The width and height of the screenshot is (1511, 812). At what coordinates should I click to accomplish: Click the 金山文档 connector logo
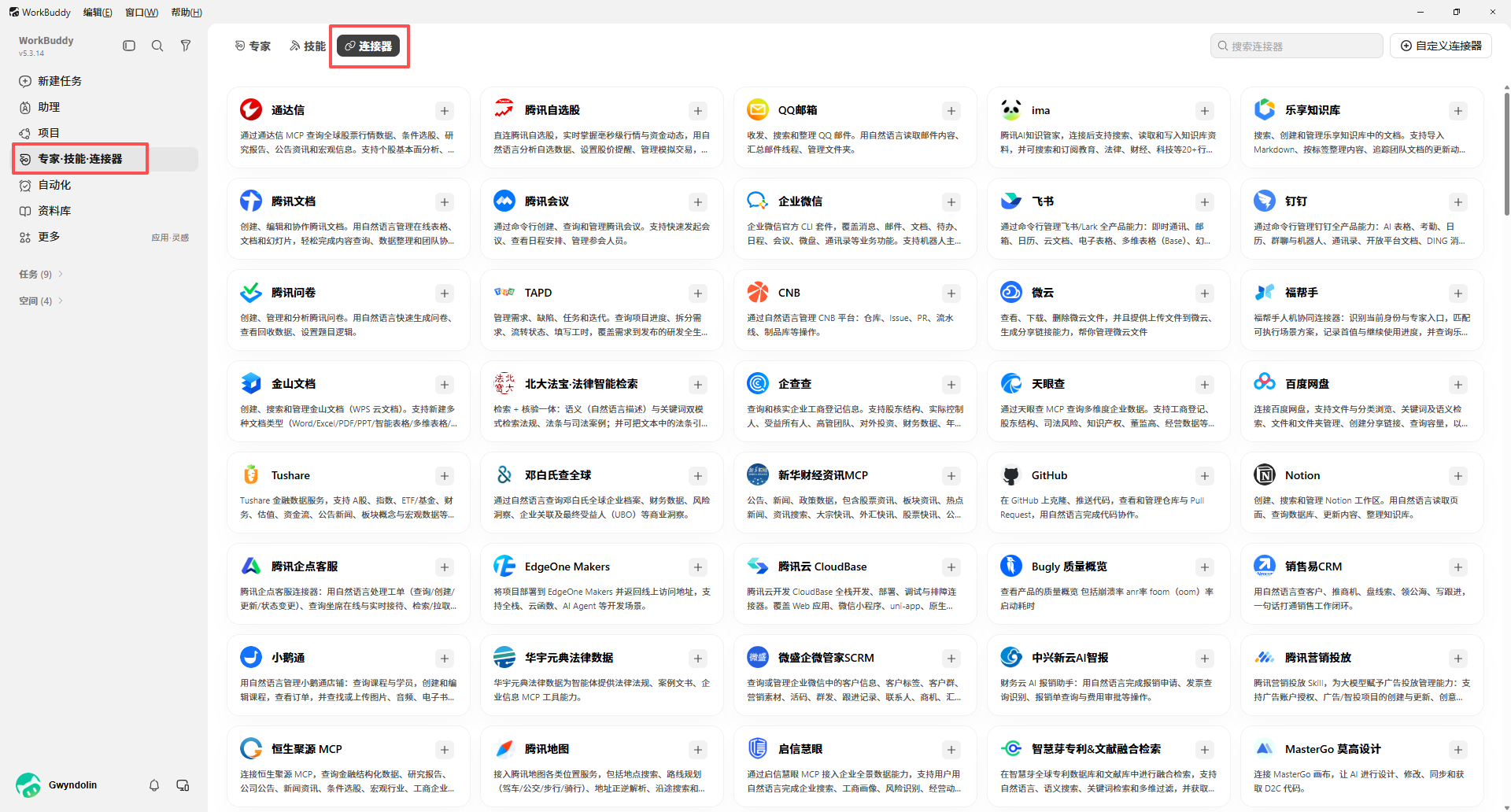point(251,383)
